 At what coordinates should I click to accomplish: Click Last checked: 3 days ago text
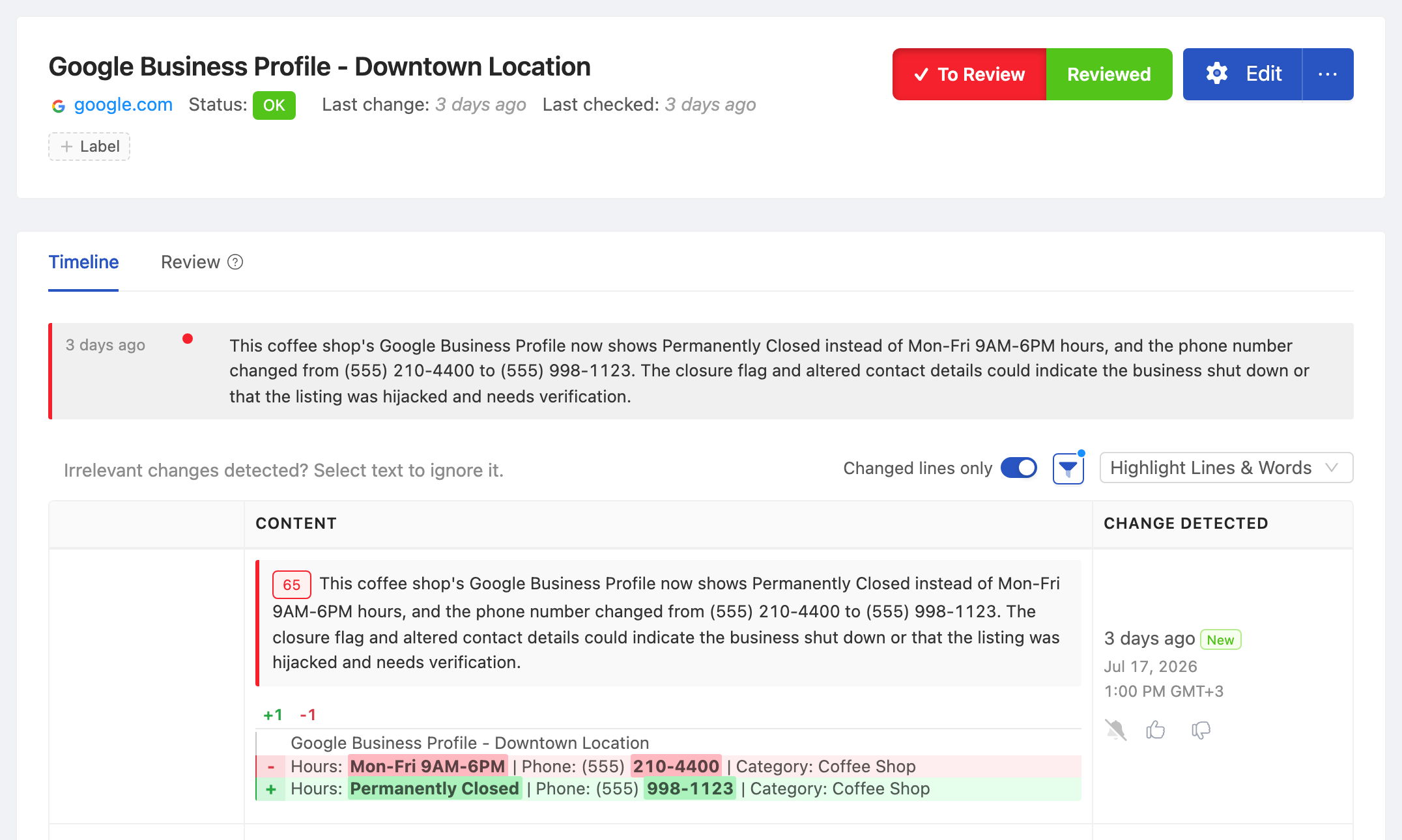point(649,105)
